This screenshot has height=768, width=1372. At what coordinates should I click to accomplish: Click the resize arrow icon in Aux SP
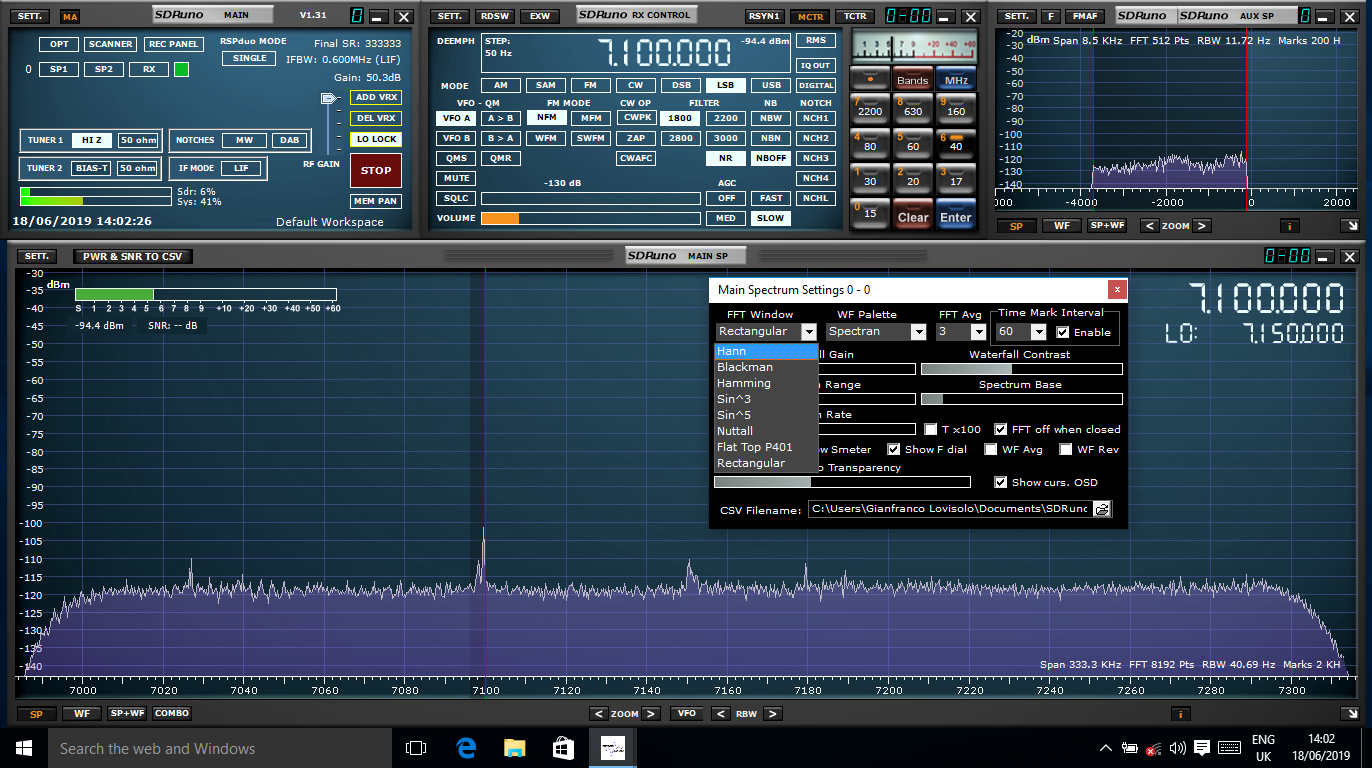pos(1348,225)
